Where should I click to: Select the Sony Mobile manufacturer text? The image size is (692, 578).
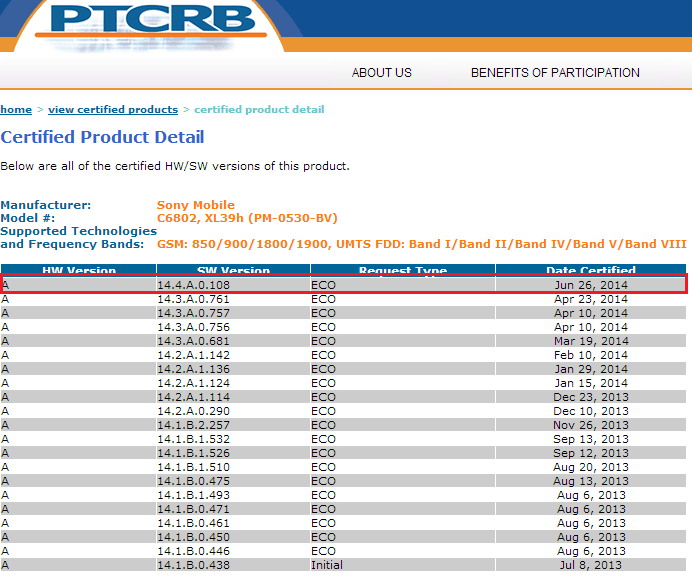click(196, 205)
